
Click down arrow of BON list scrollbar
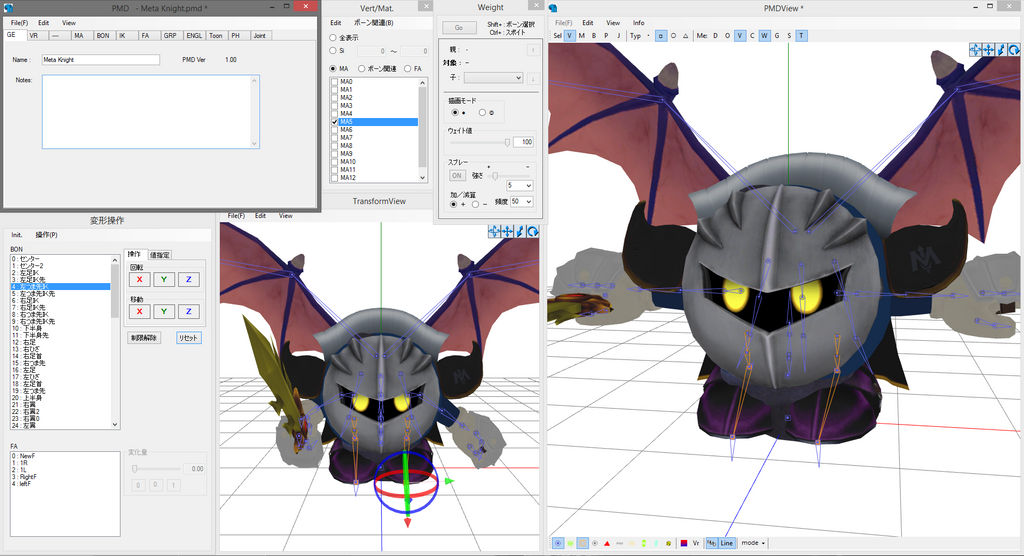[x=115, y=425]
